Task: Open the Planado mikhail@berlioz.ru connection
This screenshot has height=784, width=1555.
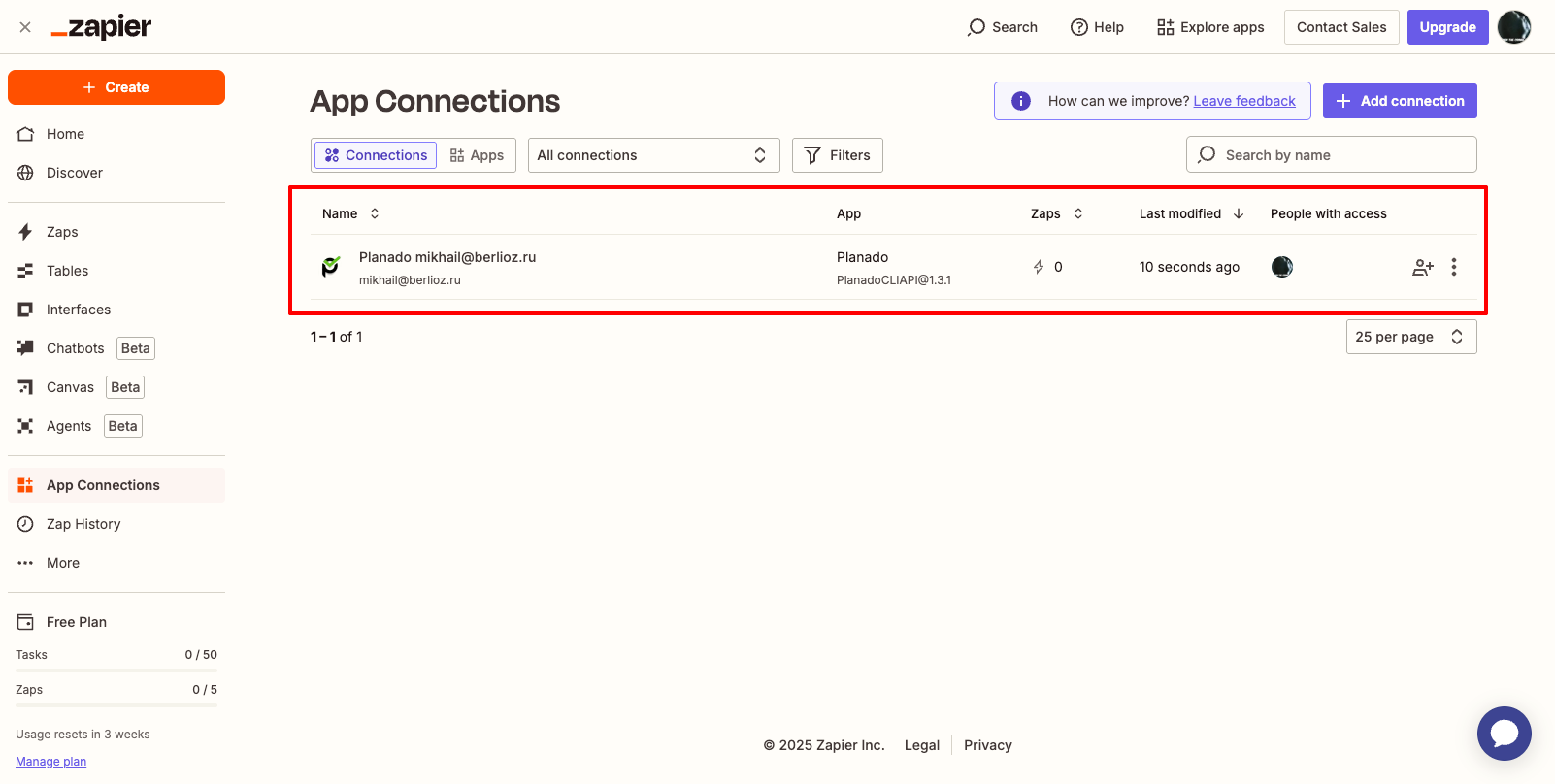Action: pos(447,257)
